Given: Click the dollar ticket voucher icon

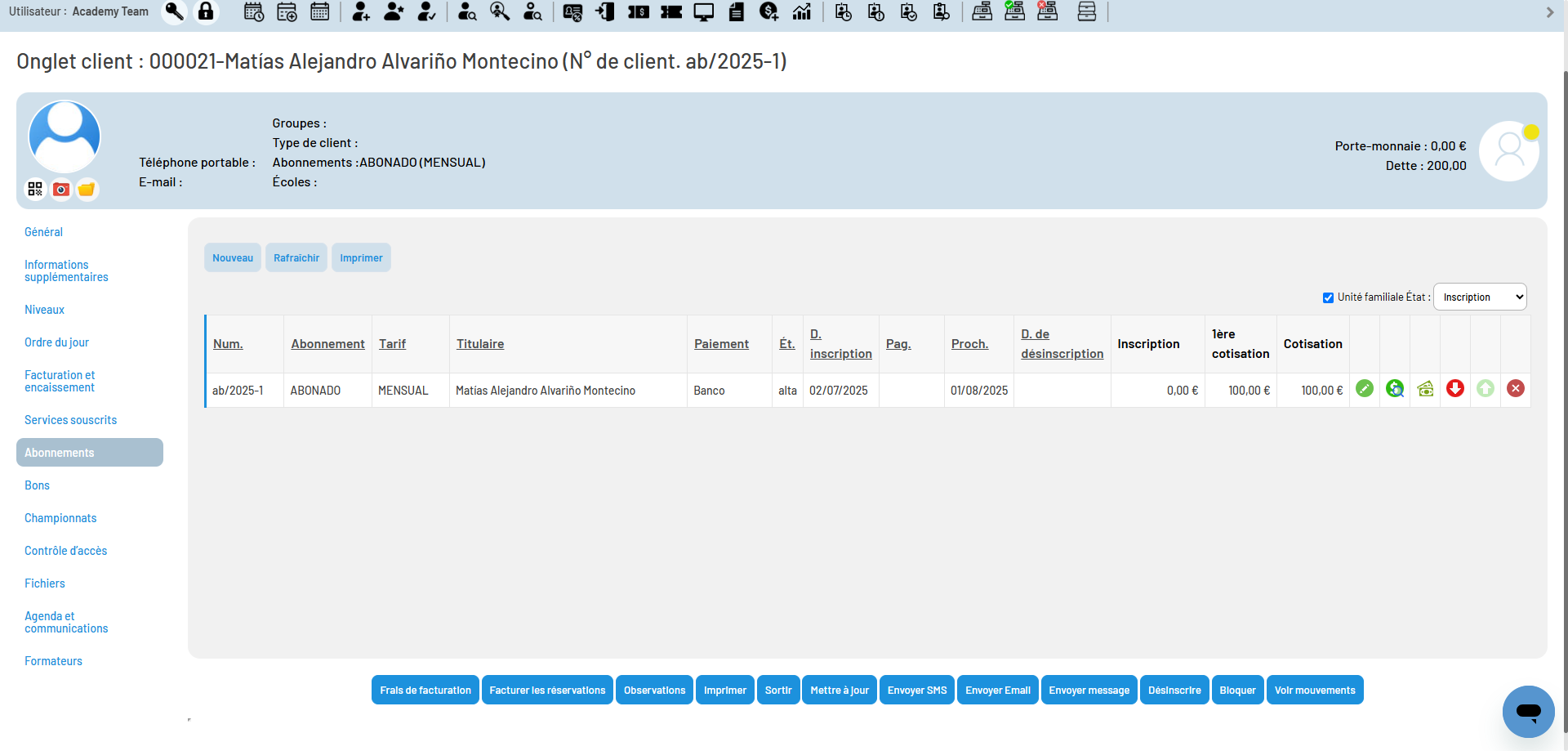Looking at the screenshot, I should point(639,11).
